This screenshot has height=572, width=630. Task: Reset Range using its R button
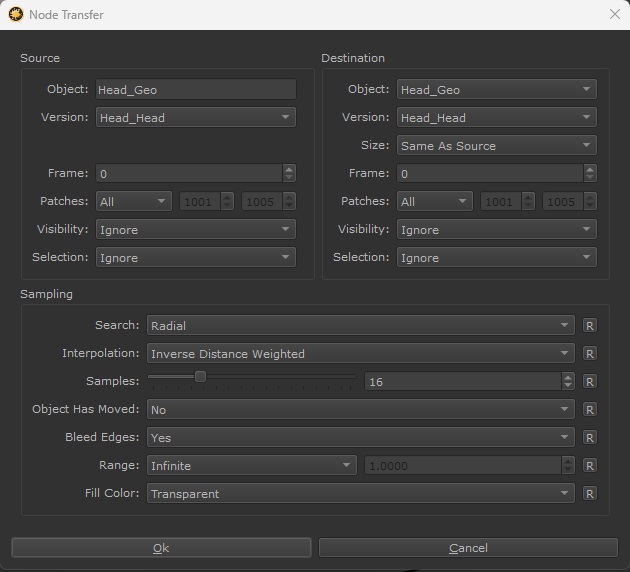(590, 466)
